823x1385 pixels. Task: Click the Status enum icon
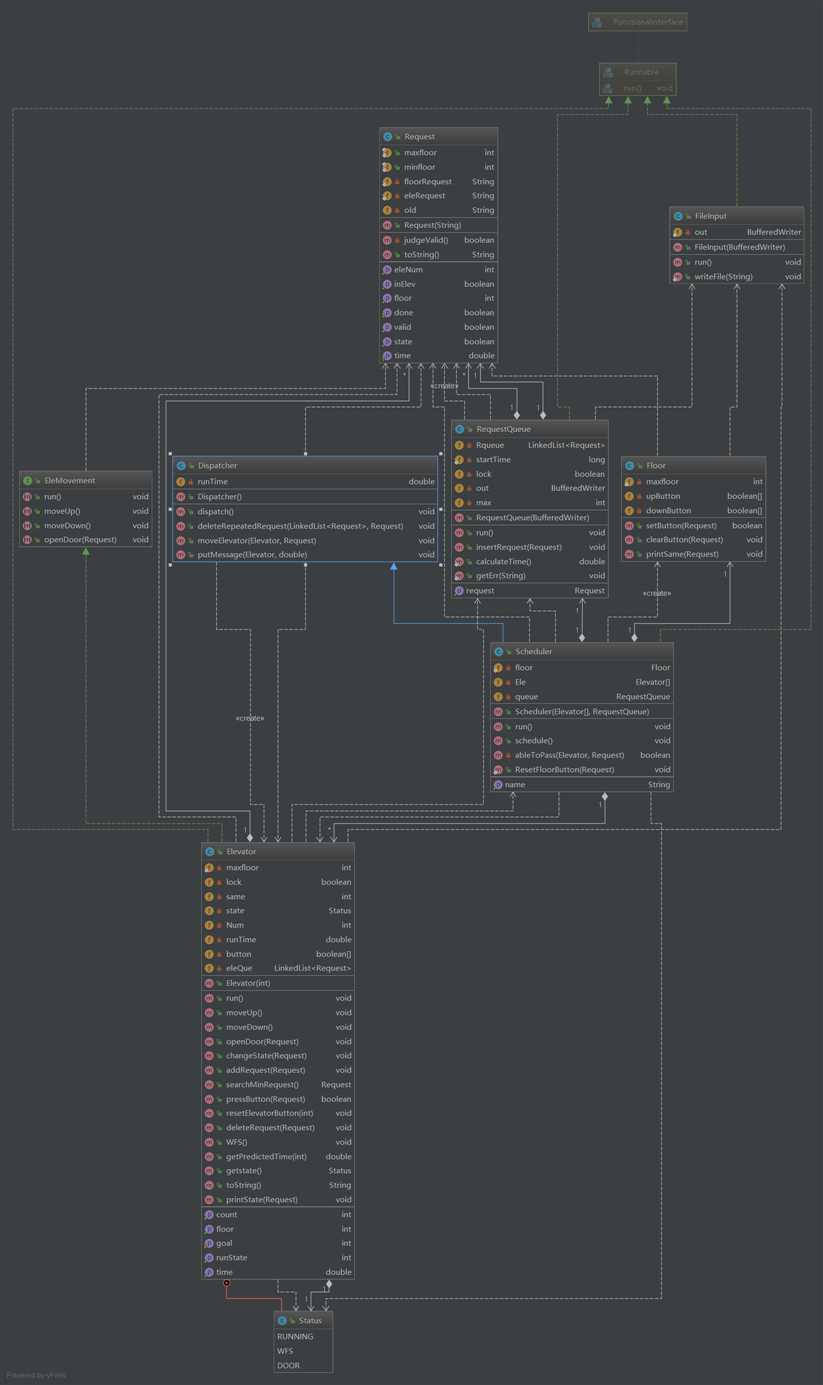[x=282, y=1321]
